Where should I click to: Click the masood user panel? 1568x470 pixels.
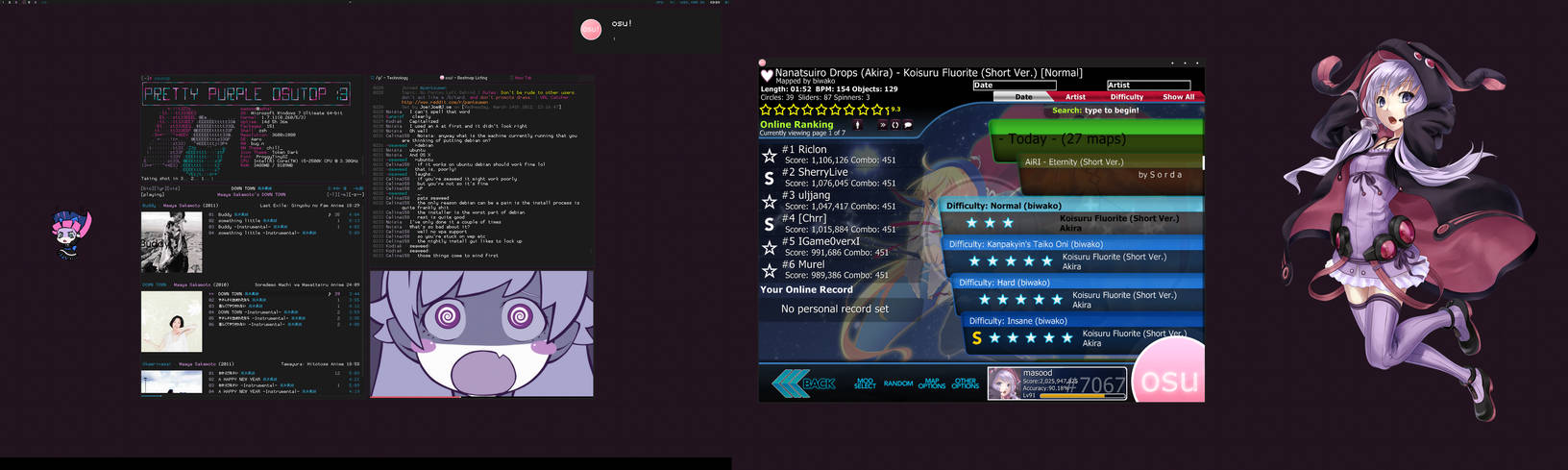coord(1057,383)
